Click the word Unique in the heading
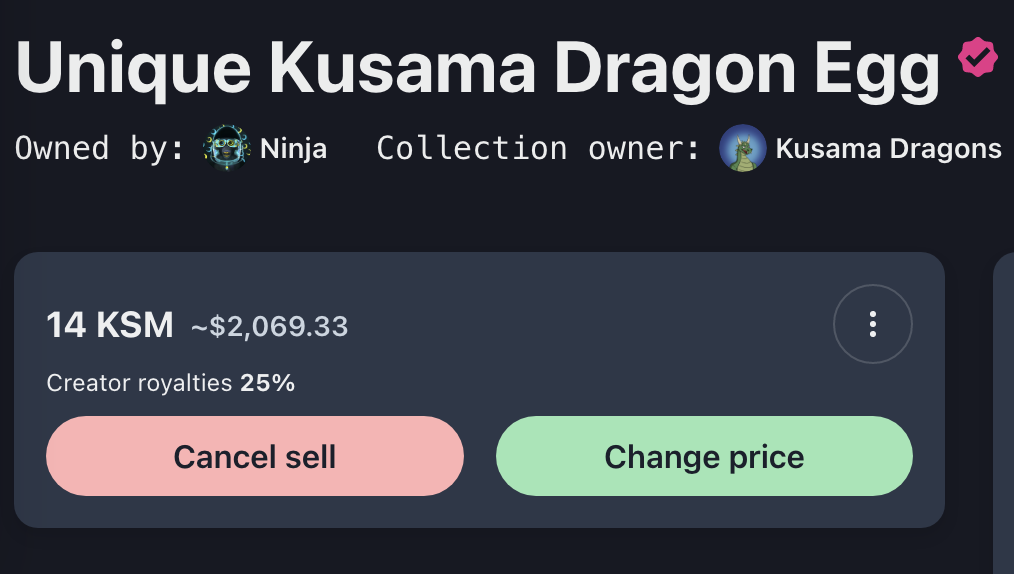 (x=133, y=67)
